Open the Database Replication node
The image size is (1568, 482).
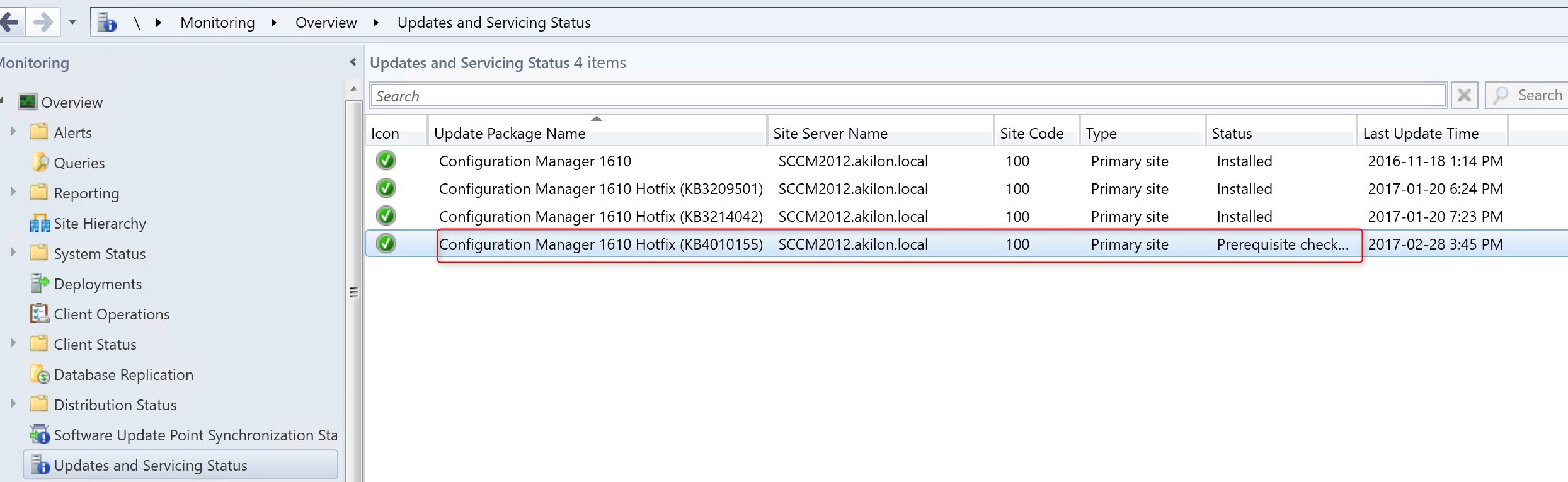[123, 375]
